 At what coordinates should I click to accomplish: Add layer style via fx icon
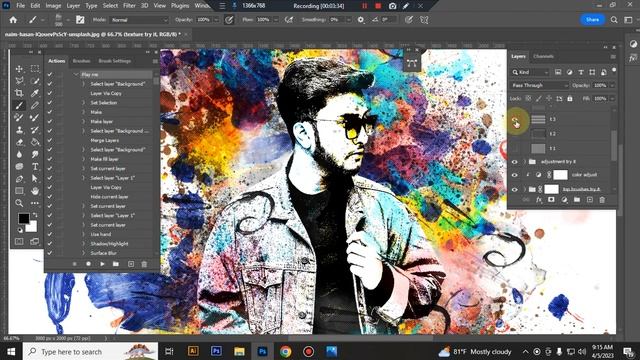(x=539, y=200)
